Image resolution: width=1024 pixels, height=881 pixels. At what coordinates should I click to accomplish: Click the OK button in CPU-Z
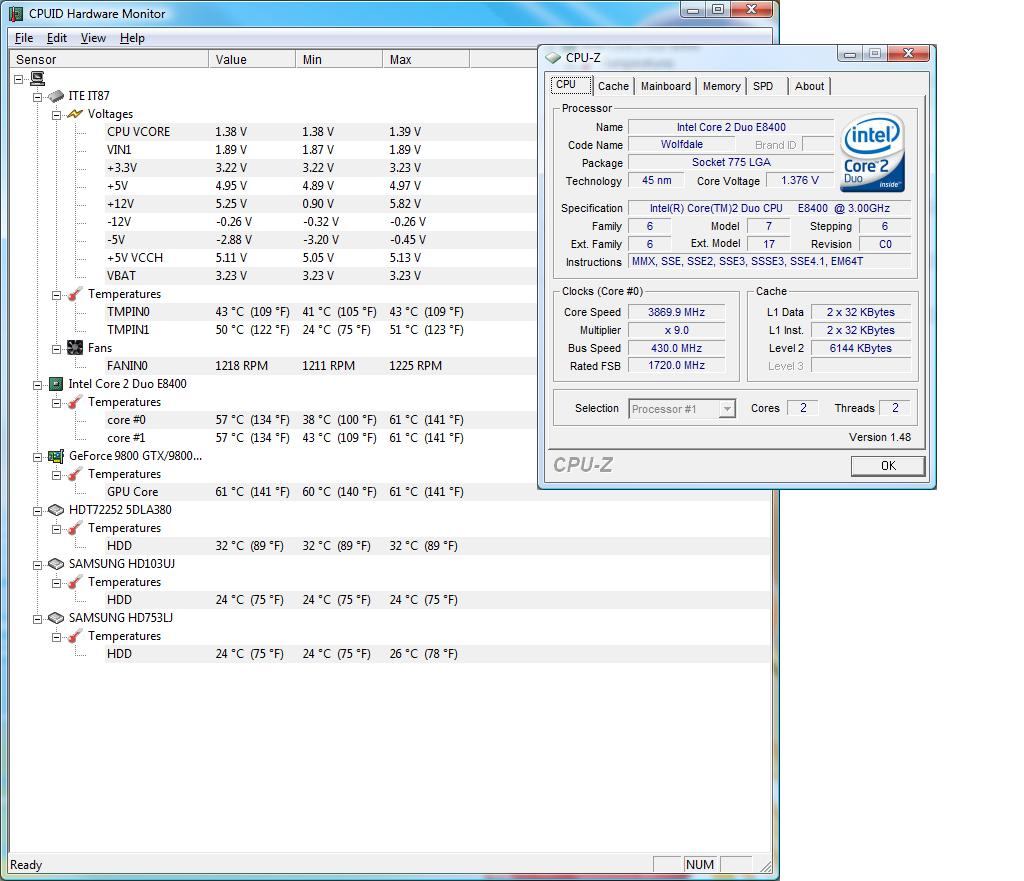click(x=888, y=466)
